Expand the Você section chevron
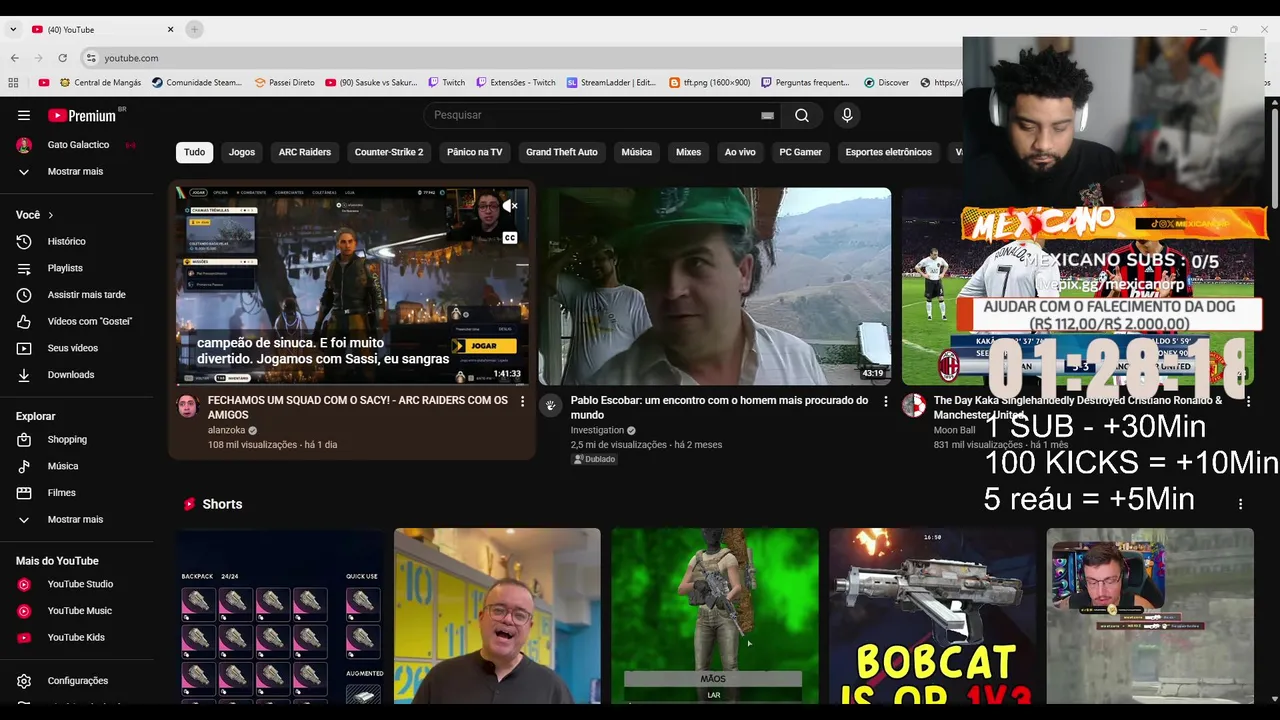This screenshot has height=720, width=1280. [x=51, y=215]
